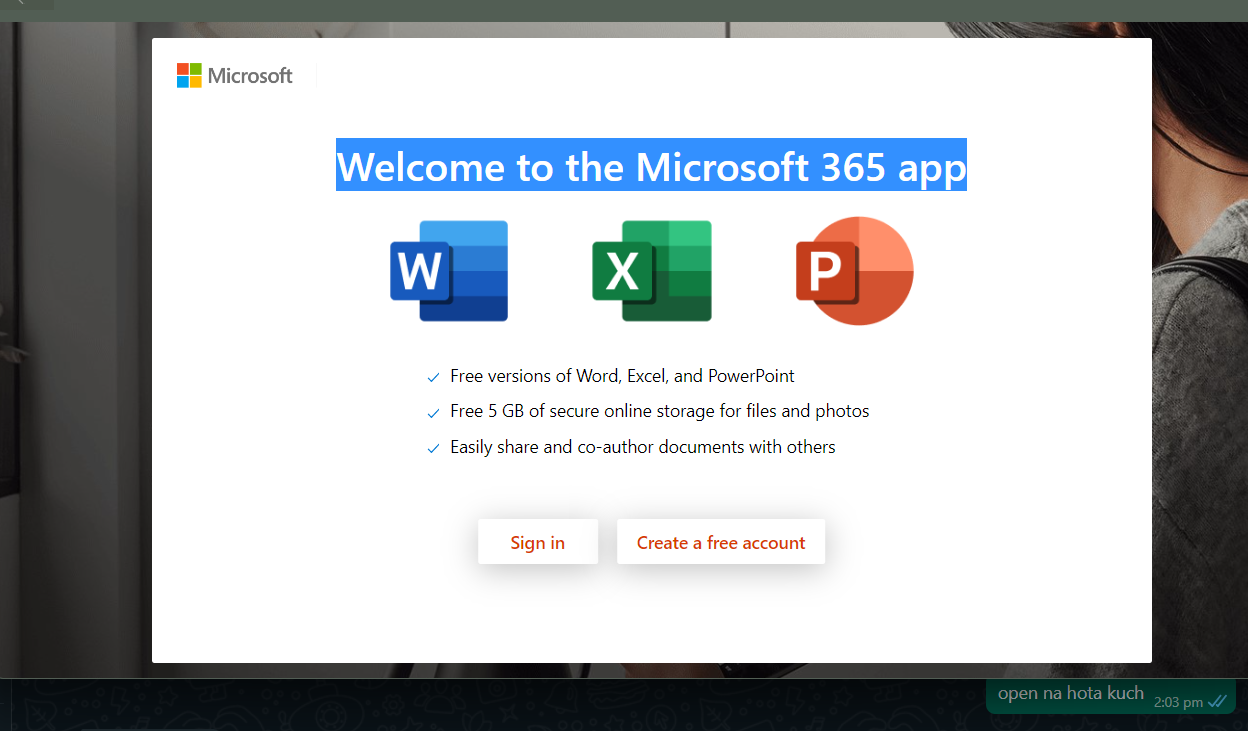Click the Free 5 GB secure storage text
Screen dimensions: 1248x731
pos(659,411)
